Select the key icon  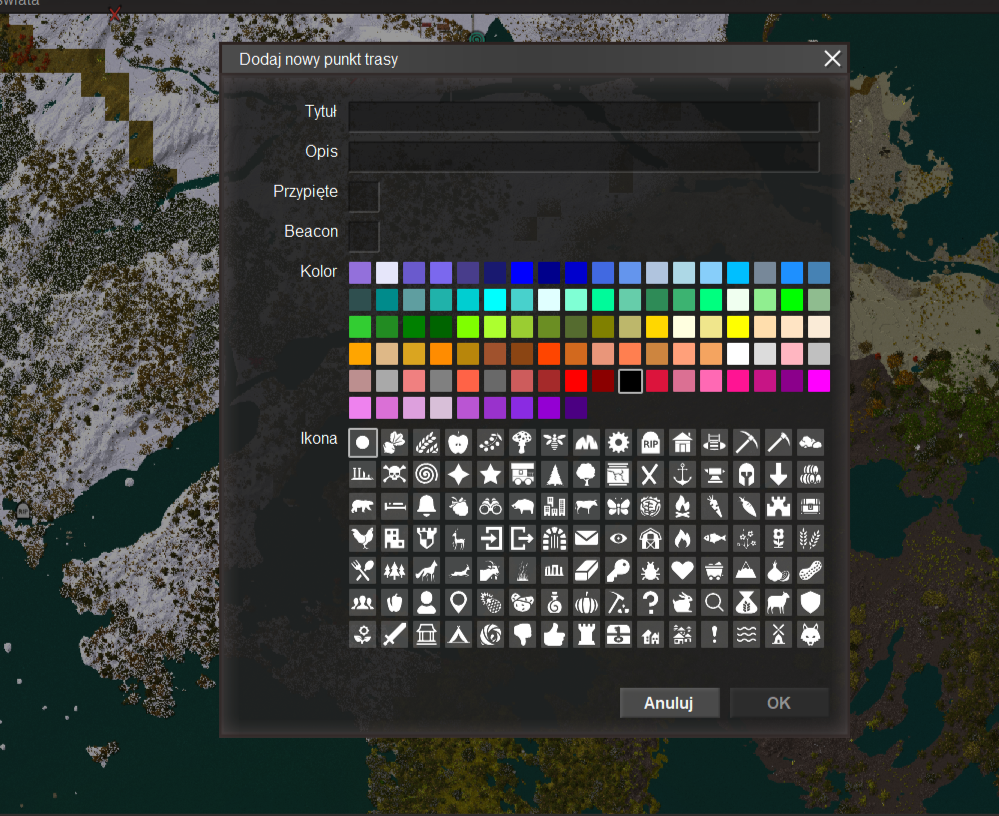pos(618,569)
